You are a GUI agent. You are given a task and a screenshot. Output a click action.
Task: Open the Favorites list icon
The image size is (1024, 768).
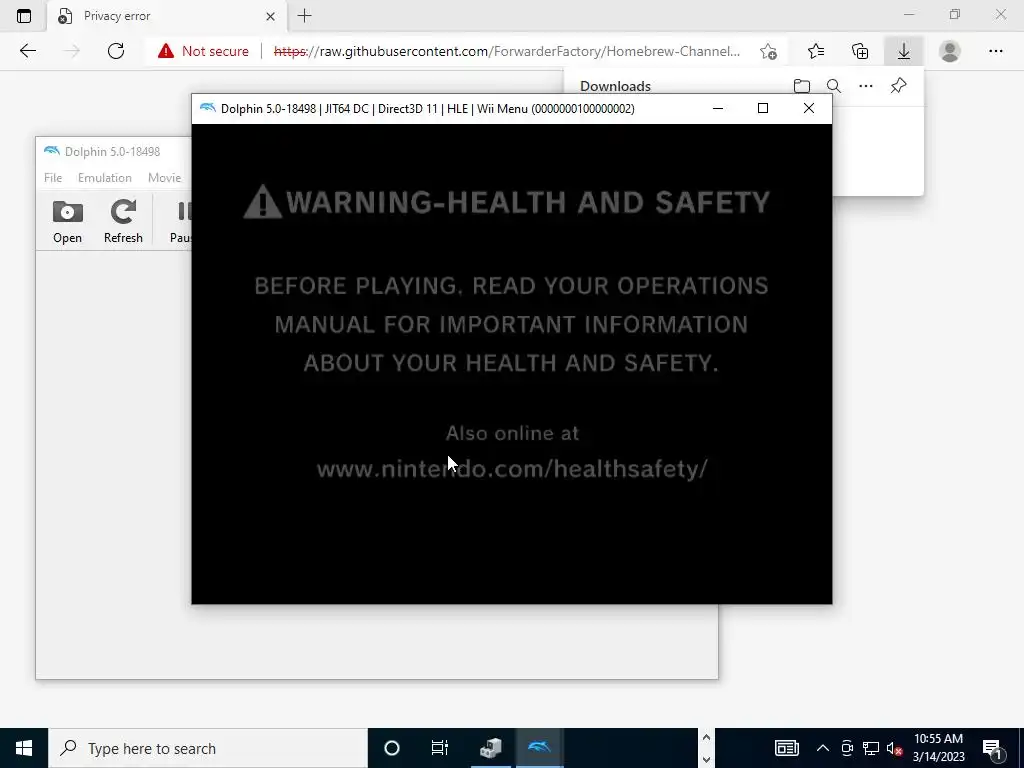coord(816,51)
